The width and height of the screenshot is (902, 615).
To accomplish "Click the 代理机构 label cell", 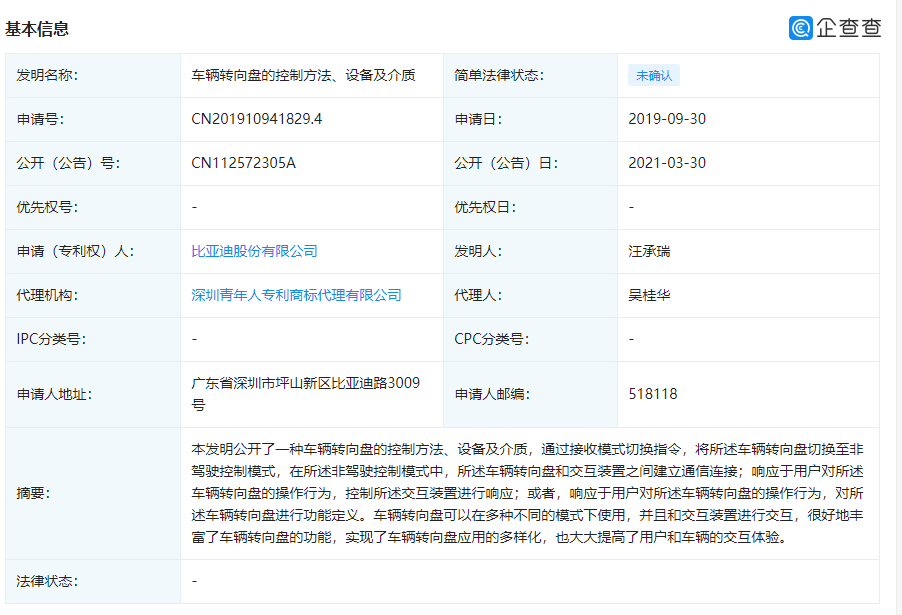I will 93,295.
